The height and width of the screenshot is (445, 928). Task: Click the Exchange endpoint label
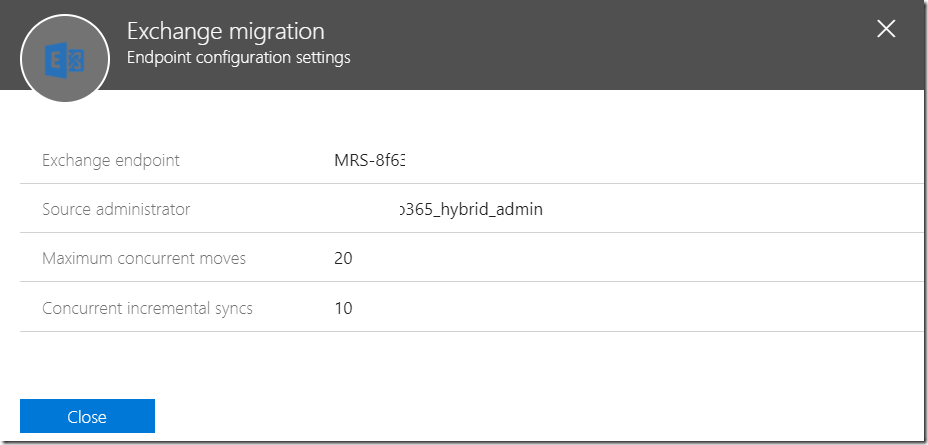click(111, 160)
